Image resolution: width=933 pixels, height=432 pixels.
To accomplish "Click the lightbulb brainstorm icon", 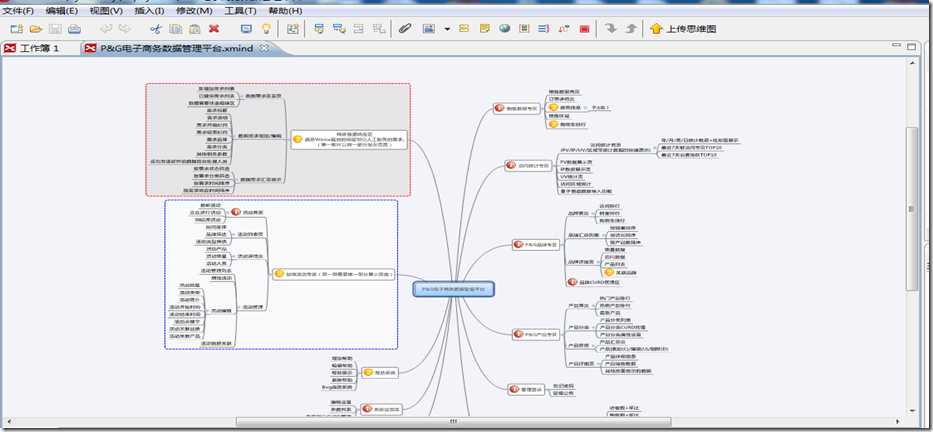I will (x=267, y=29).
